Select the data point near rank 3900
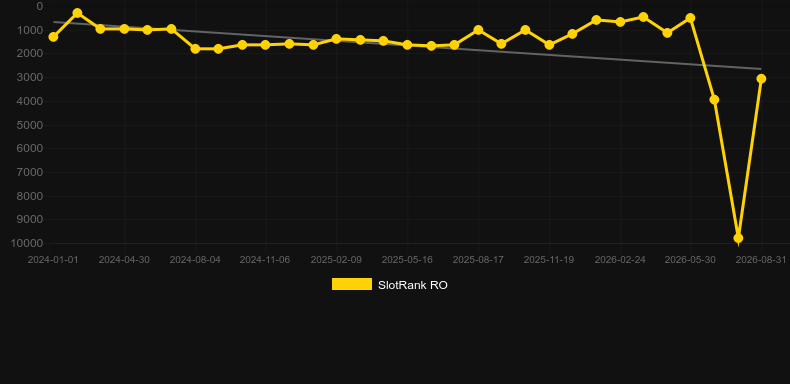 click(x=714, y=100)
